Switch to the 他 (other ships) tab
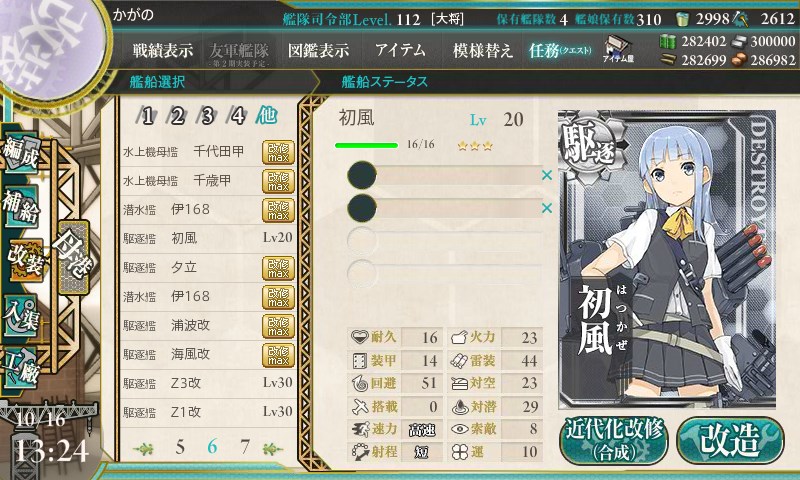The width and height of the screenshot is (800, 480). pyautogui.click(x=266, y=115)
